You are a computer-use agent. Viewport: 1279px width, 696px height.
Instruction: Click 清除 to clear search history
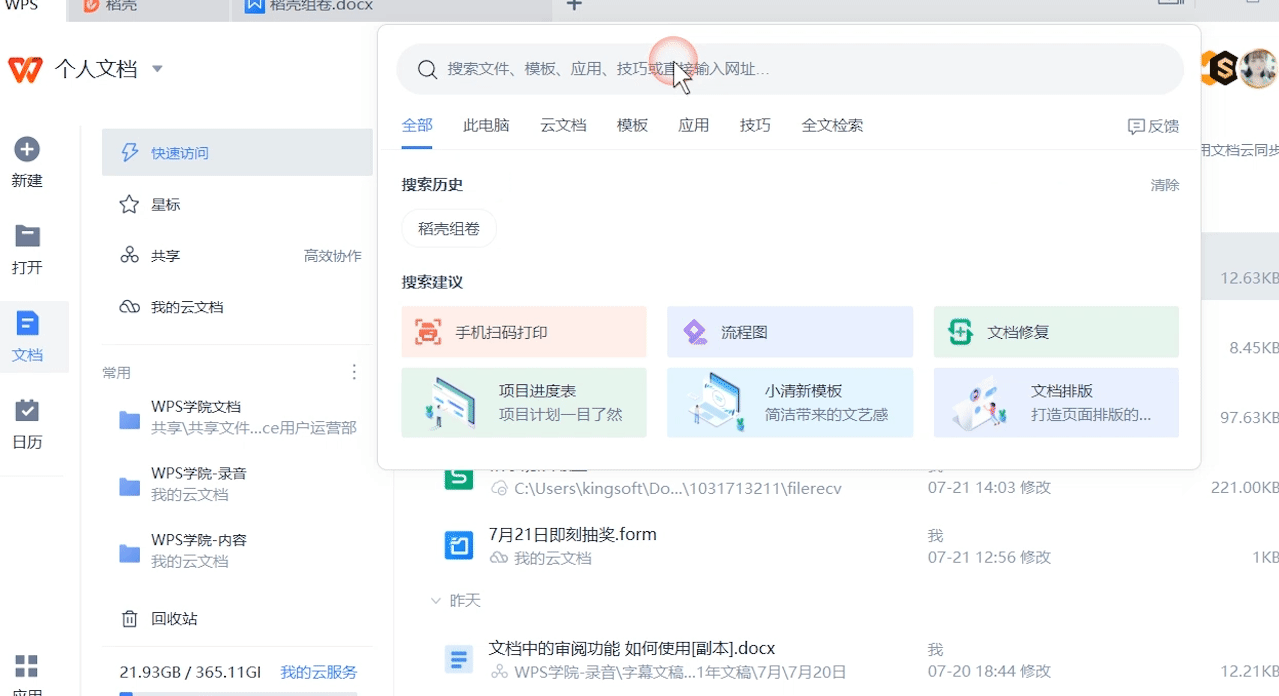coord(1165,185)
